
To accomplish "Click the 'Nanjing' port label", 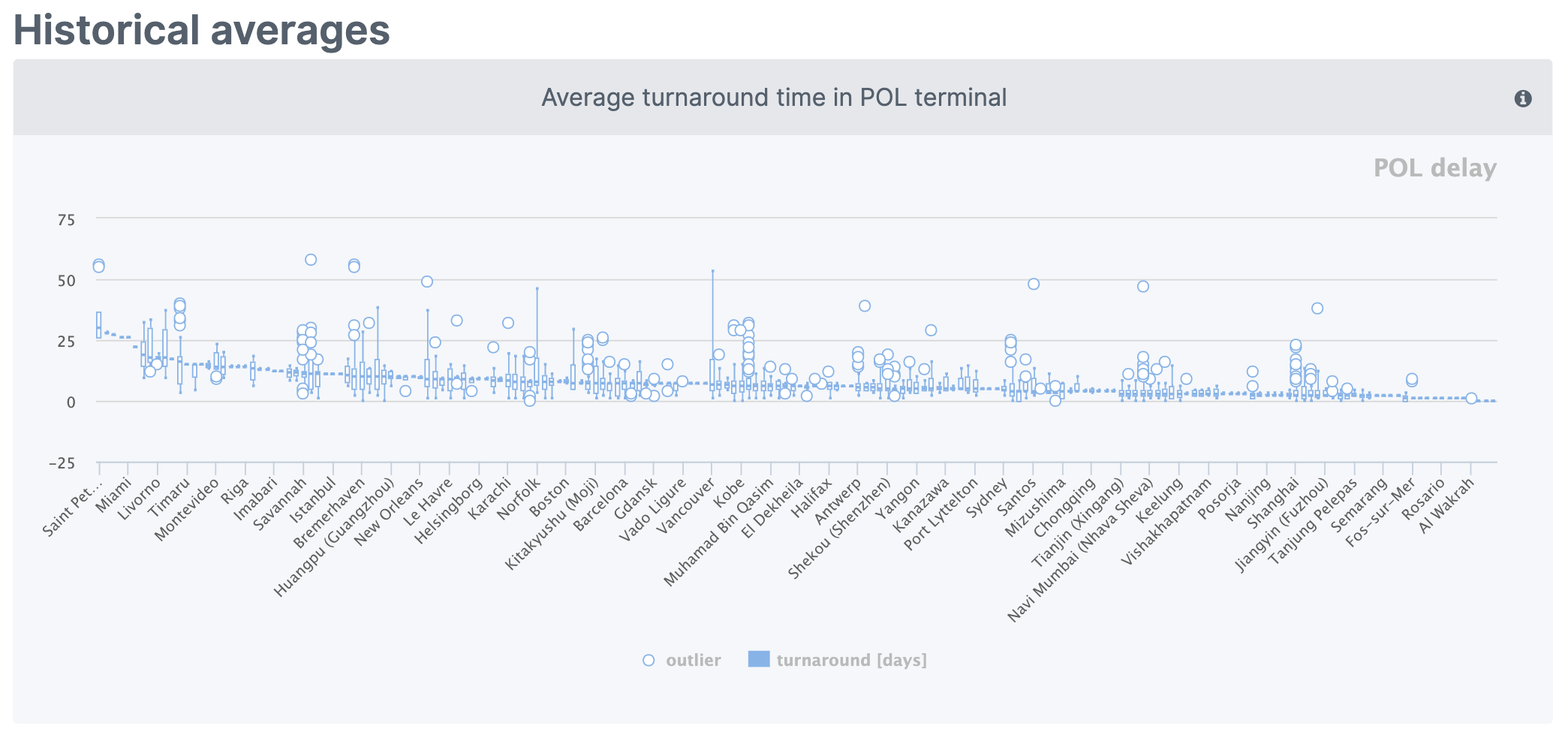I will point(1250,500).
